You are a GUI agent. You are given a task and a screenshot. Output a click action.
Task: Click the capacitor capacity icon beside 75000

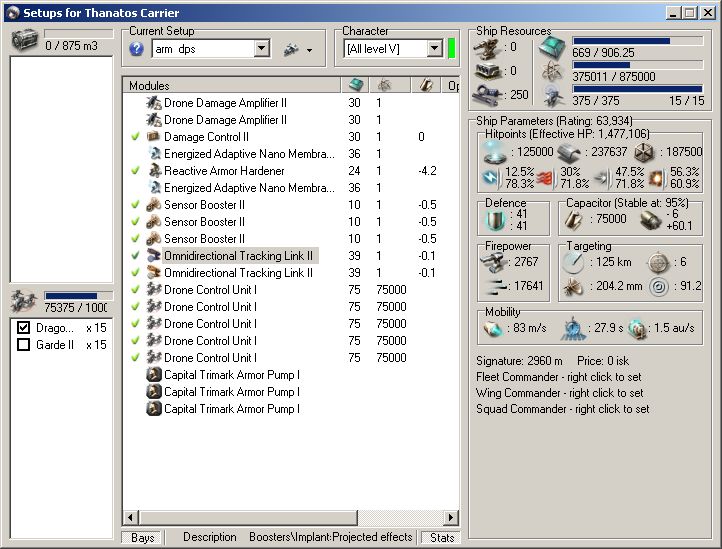click(x=573, y=220)
